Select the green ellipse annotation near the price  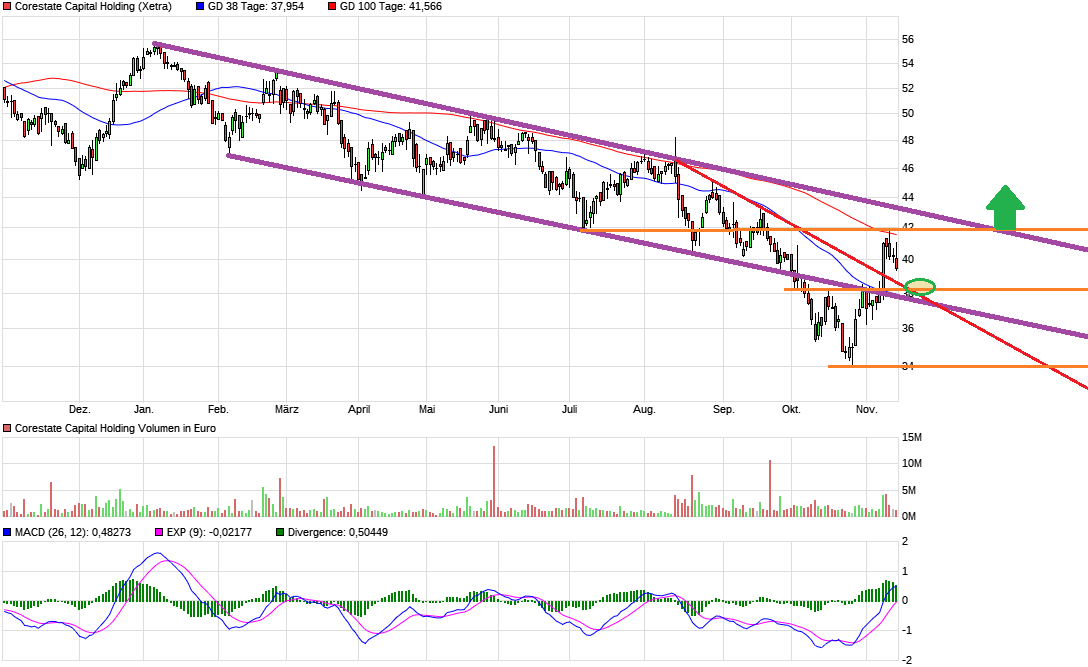point(920,287)
